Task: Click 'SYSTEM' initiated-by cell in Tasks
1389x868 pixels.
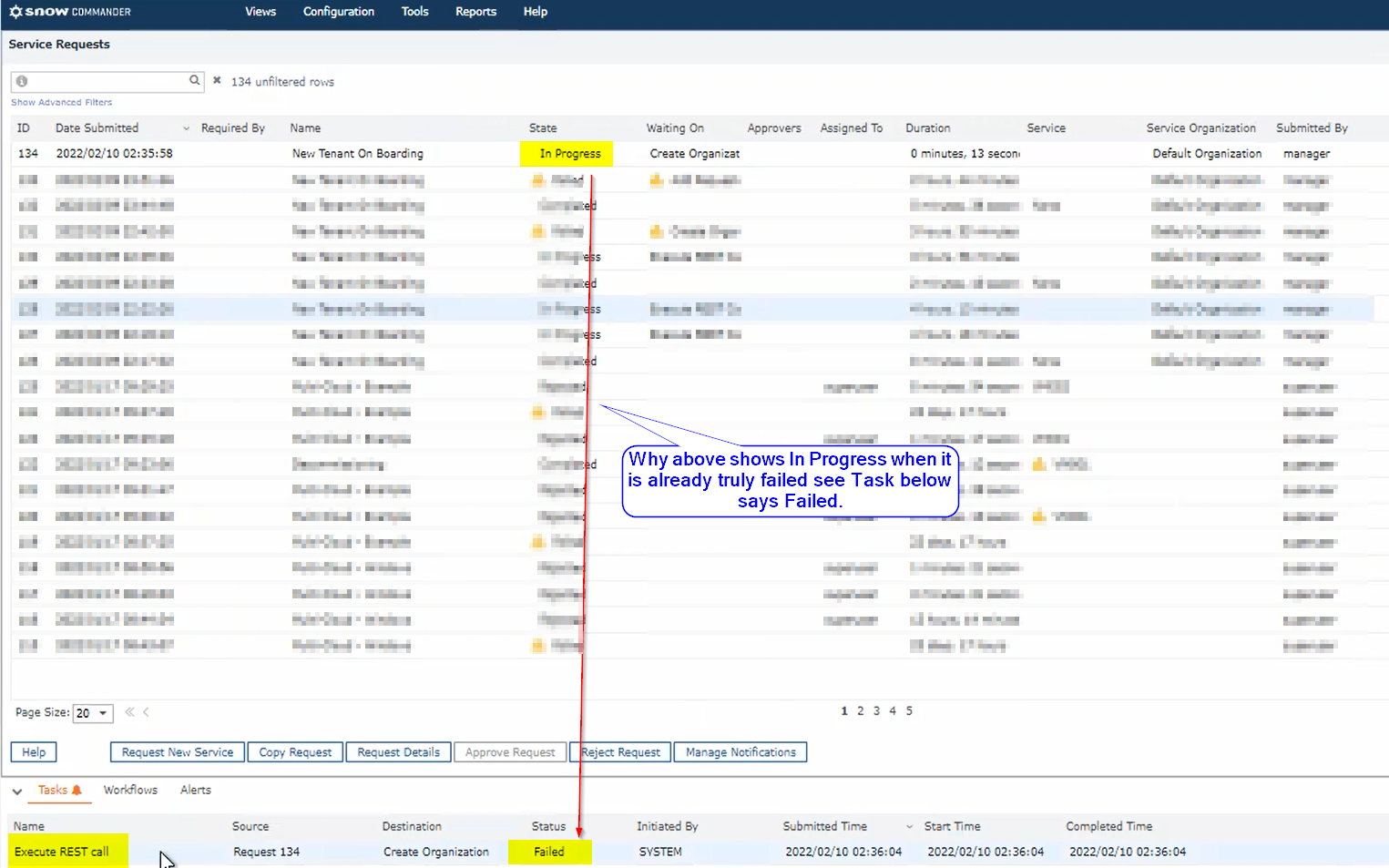Action: (x=660, y=853)
